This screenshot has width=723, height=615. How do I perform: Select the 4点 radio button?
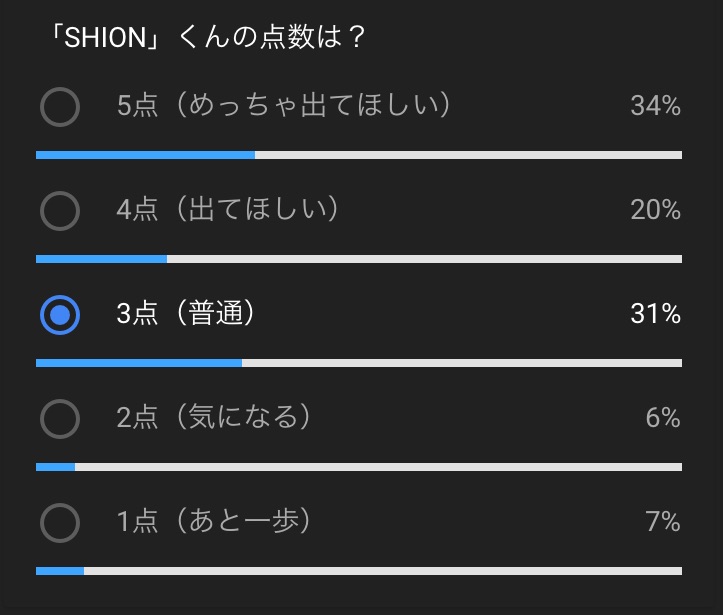click(x=60, y=211)
